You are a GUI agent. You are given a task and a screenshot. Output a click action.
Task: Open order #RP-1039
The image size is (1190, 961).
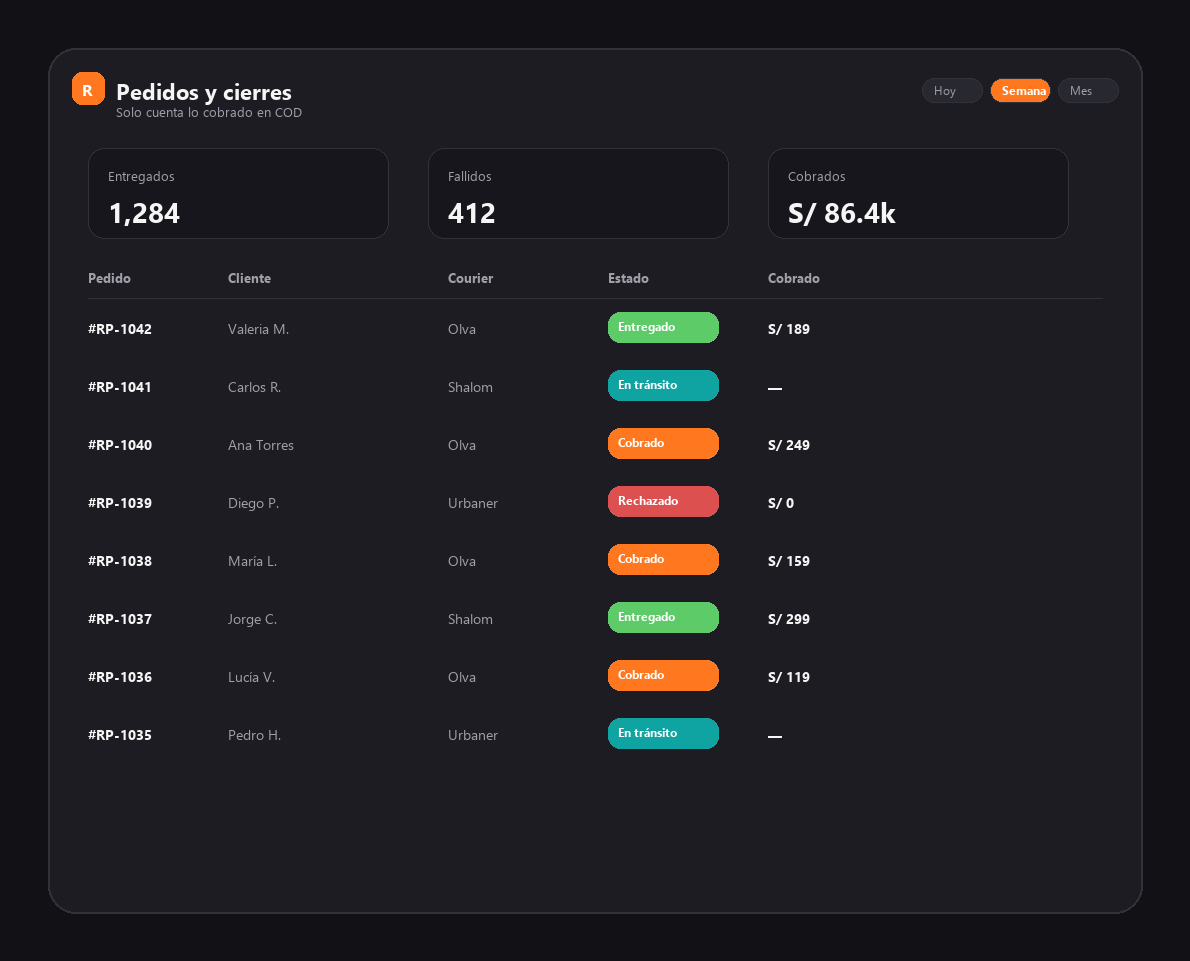point(120,503)
